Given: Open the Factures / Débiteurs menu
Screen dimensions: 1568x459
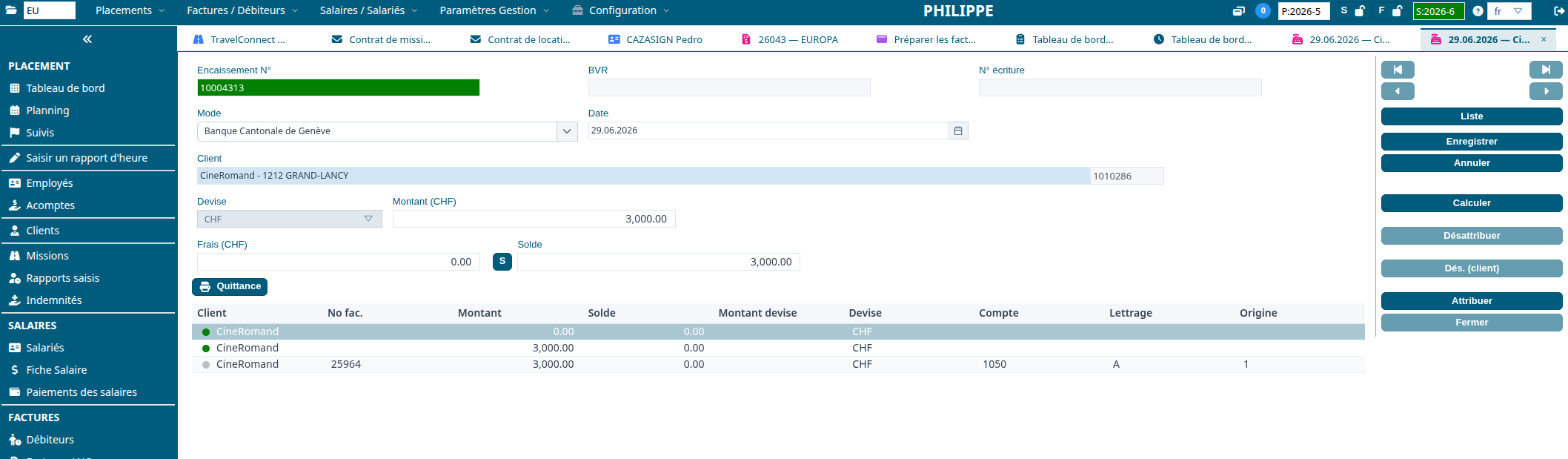Looking at the screenshot, I should coord(242,10).
